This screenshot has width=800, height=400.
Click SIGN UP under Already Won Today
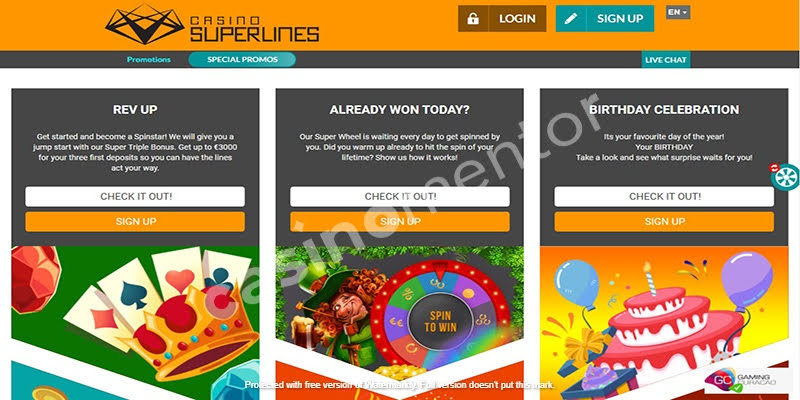[400, 222]
